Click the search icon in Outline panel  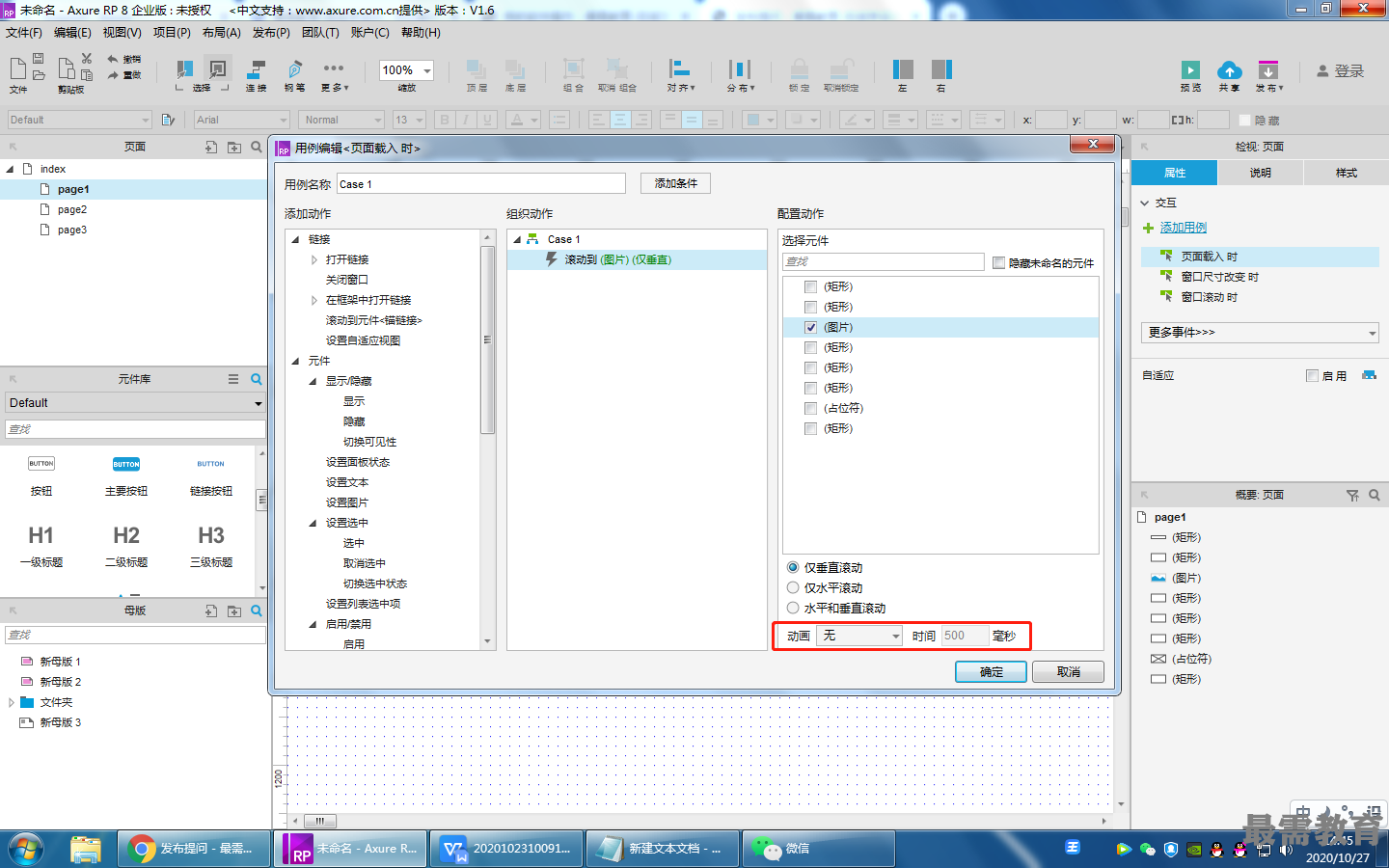coord(1374,495)
